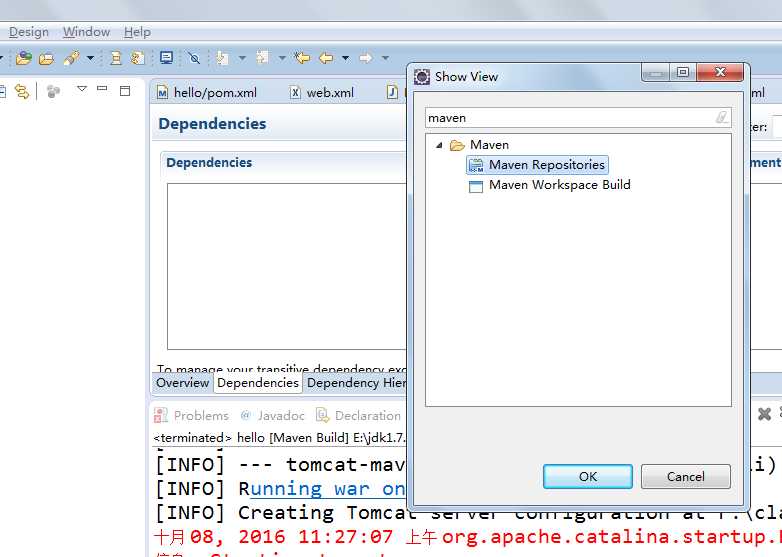Click the grey circles icon in side panel

tap(53, 91)
